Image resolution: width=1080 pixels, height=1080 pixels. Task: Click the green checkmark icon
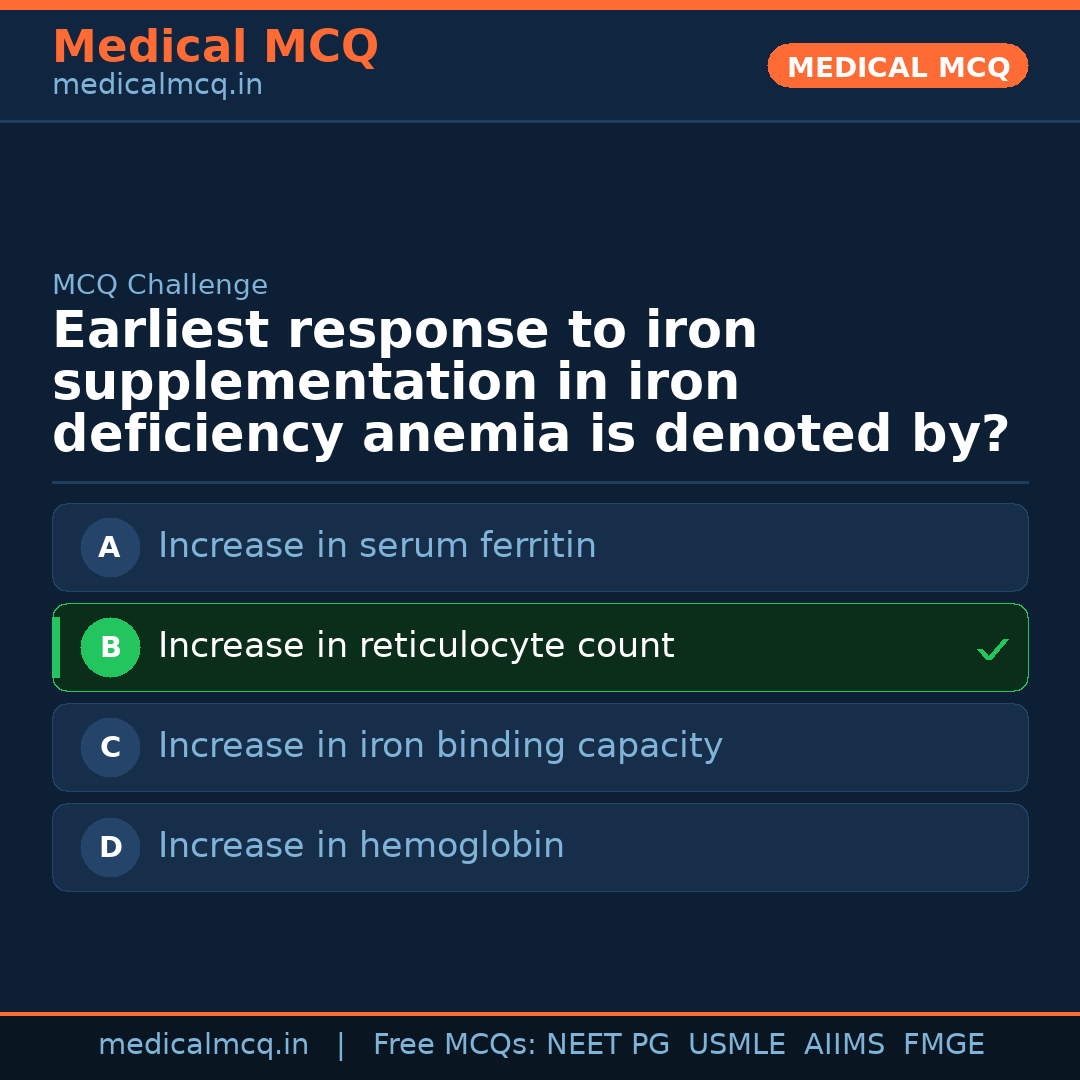tap(992, 650)
